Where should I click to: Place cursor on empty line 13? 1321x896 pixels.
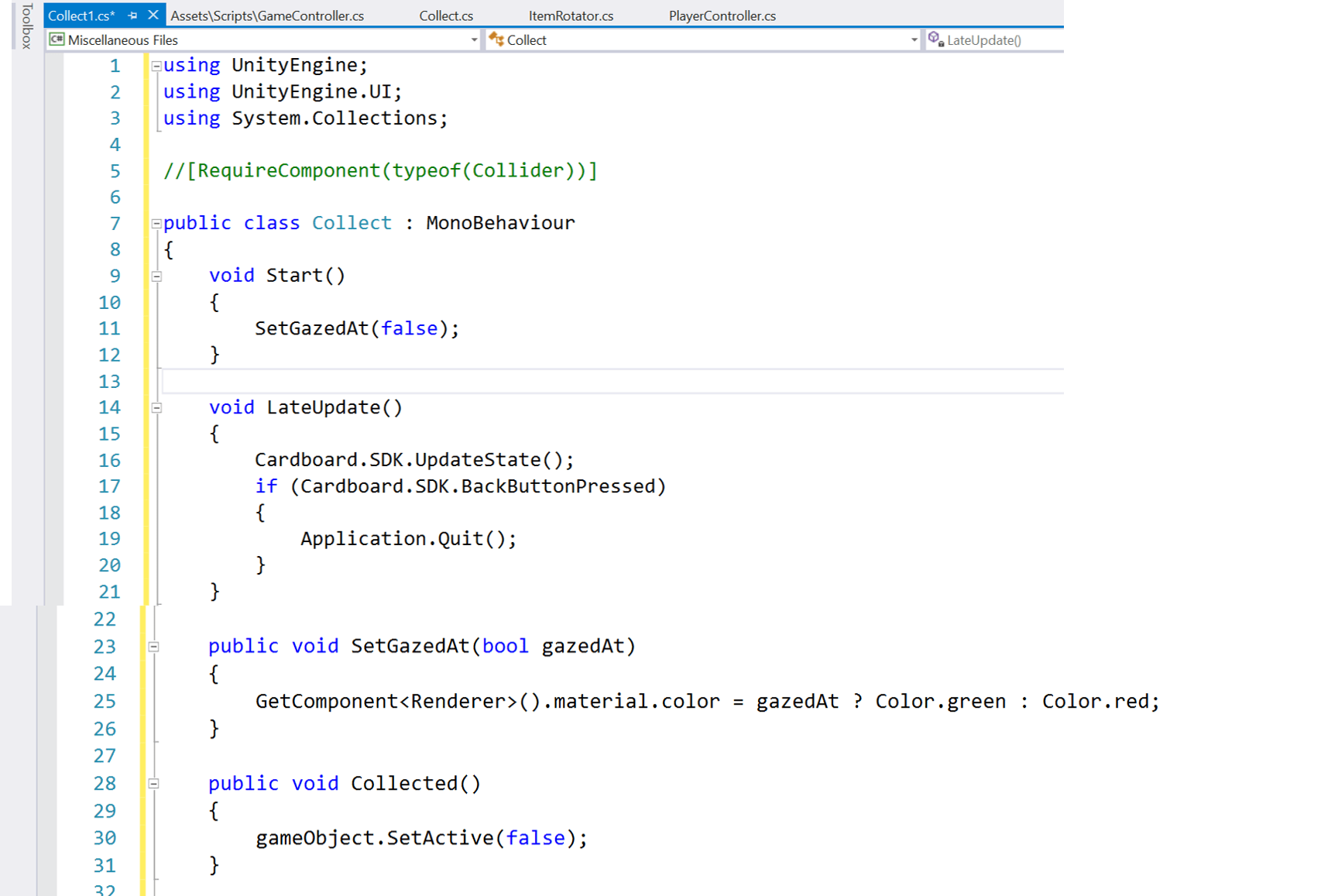[612, 381]
